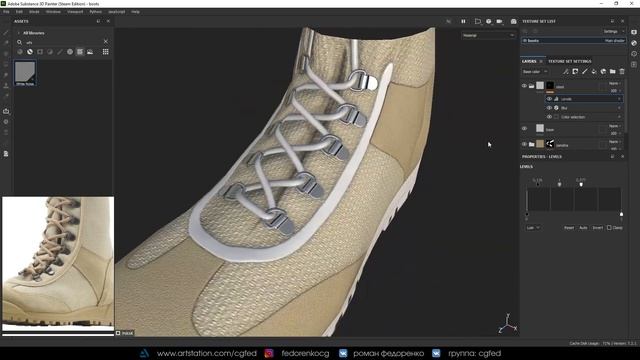Toggle visibility of boots texture set

tap(525, 40)
